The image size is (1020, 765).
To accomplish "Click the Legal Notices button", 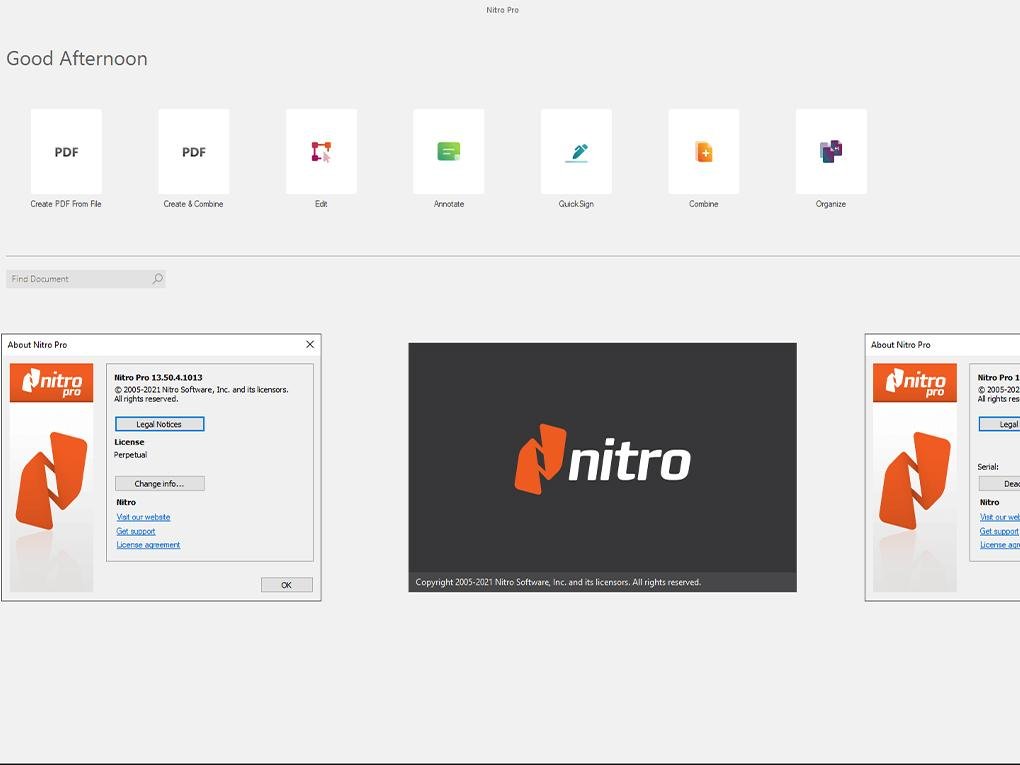I will pos(159,423).
